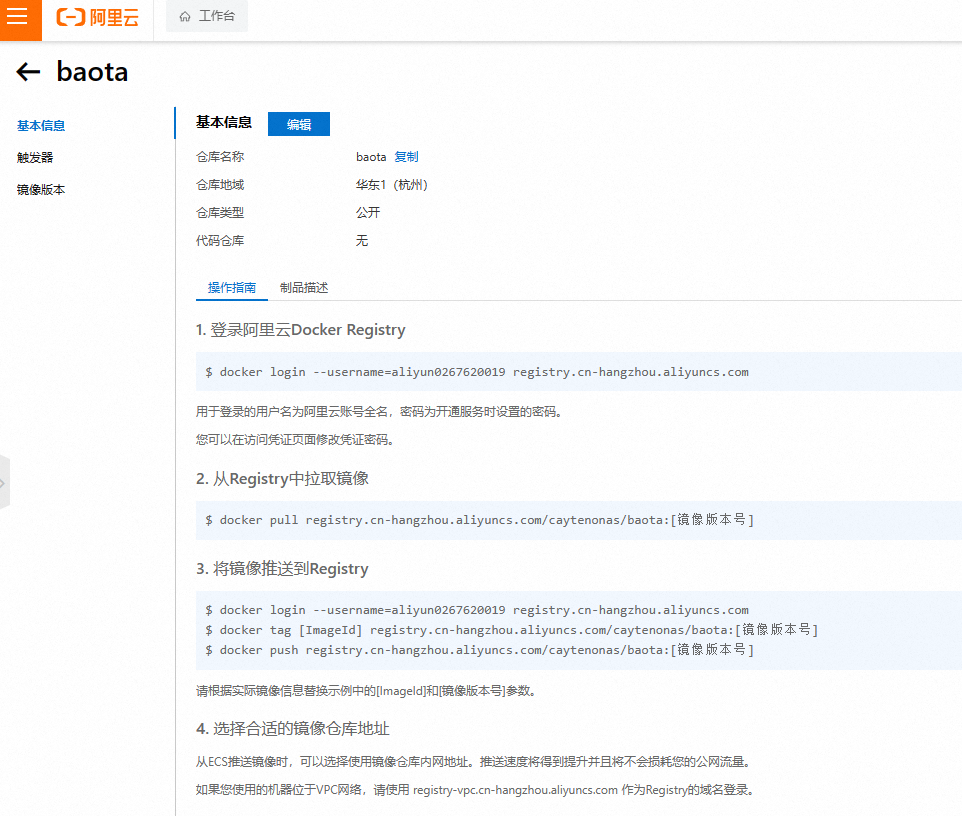
Task: Click the docker login command in step 1
Action: pos(477,372)
